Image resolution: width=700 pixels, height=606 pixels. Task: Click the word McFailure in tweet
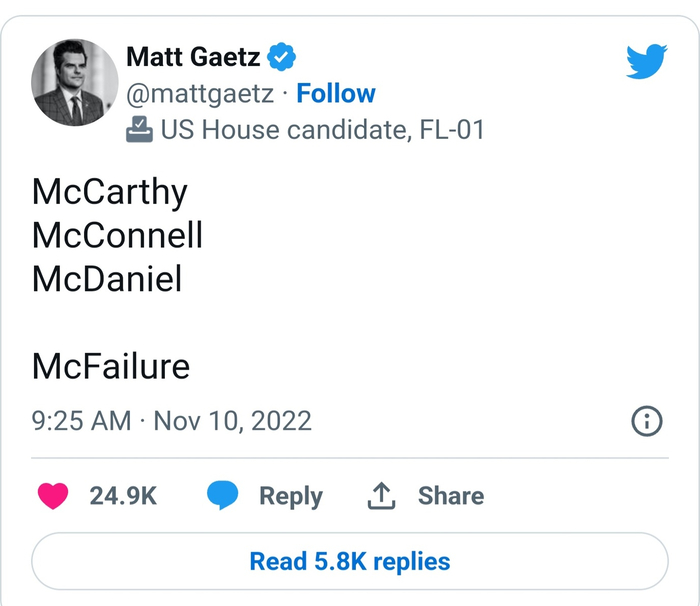111,366
